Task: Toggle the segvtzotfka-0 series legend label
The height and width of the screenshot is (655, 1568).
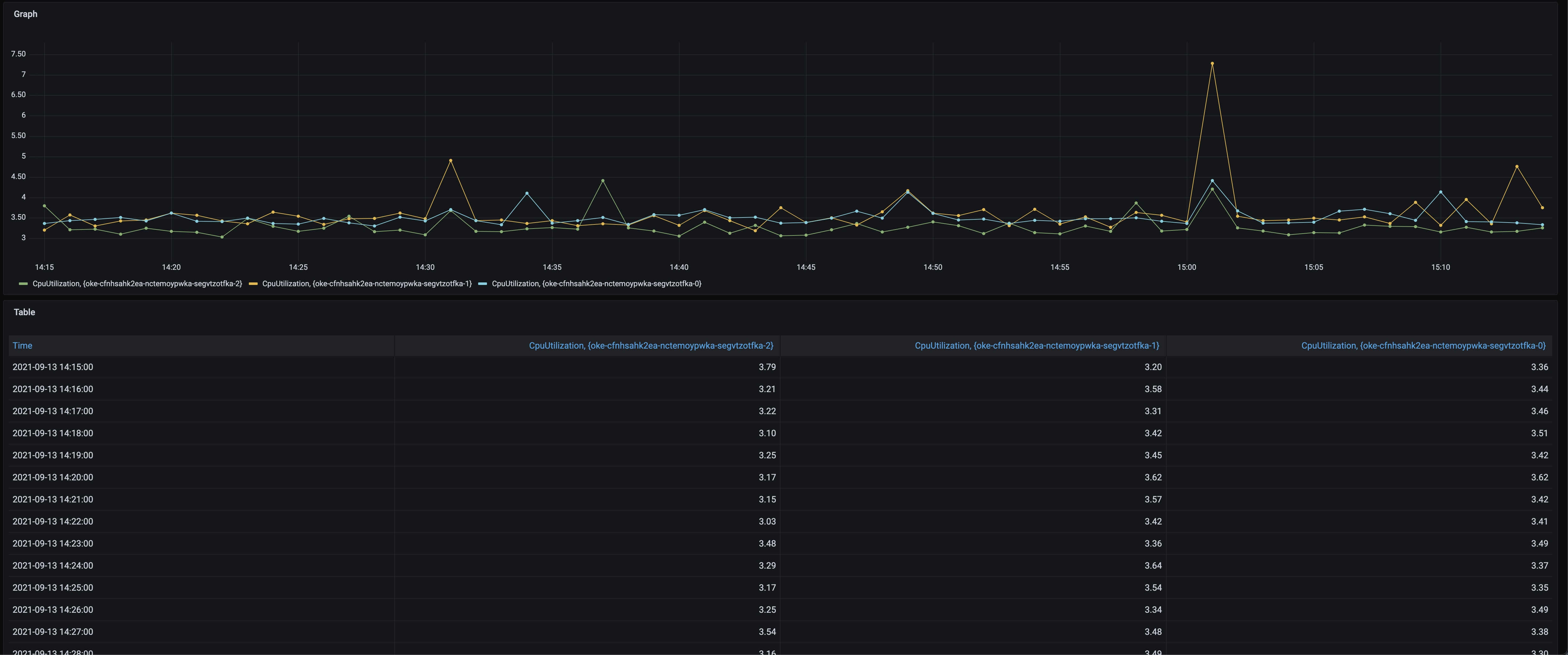Action: tap(596, 284)
